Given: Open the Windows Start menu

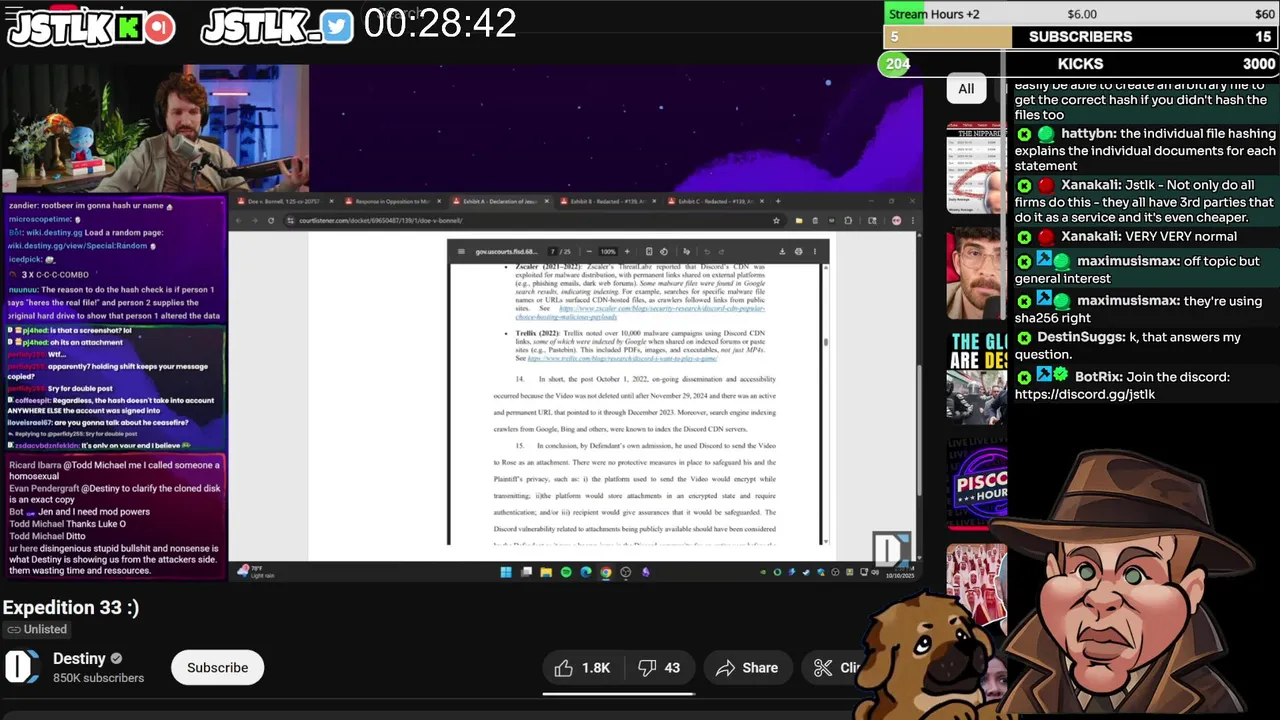Looking at the screenshot, I should point(506,572).
